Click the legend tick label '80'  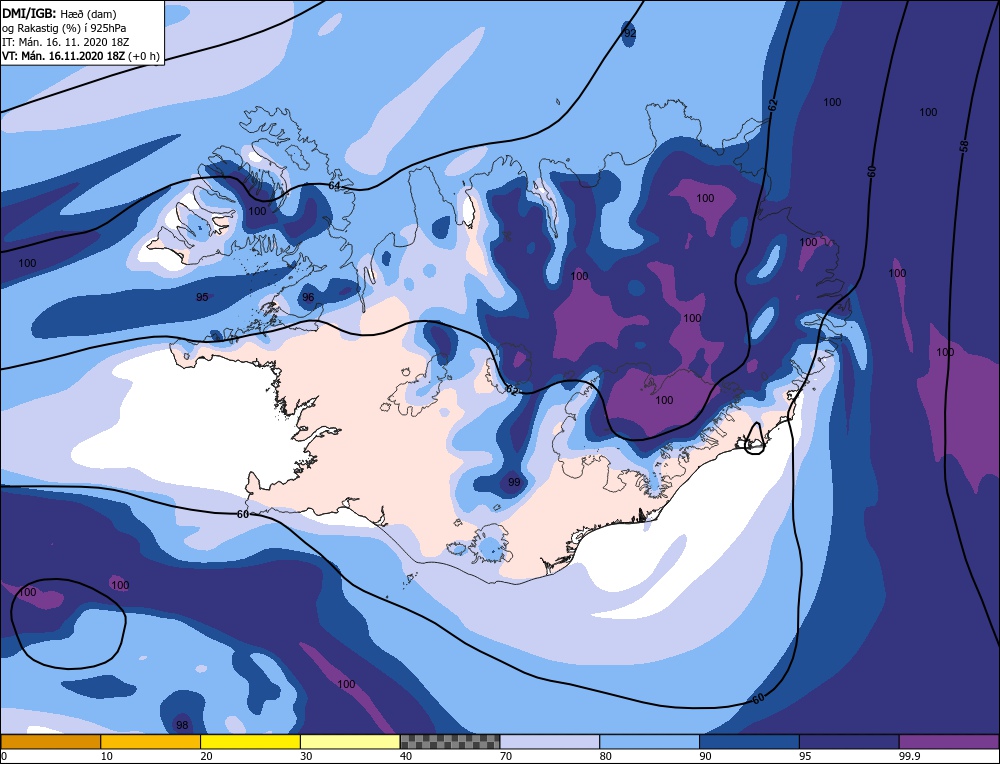(x=605, y=756)
